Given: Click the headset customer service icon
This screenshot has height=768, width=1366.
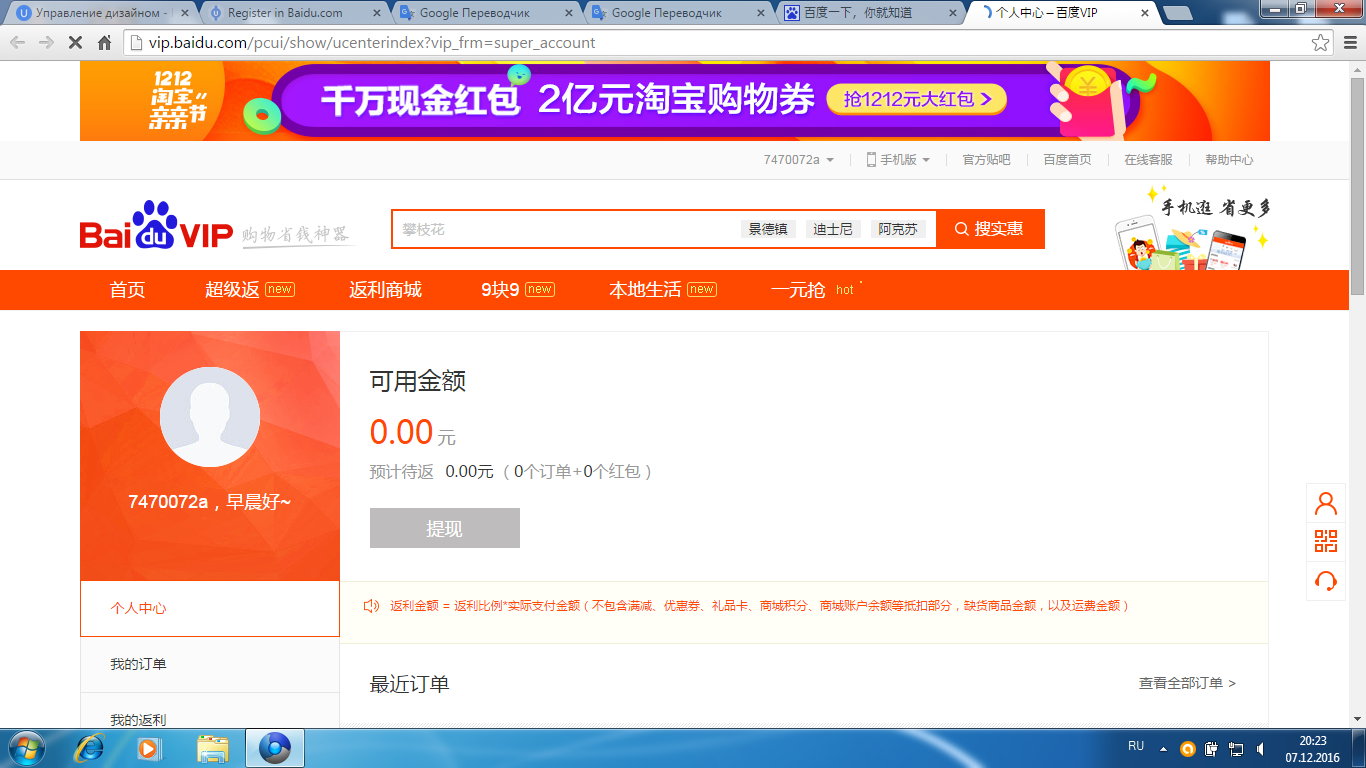Looking at the screenshot, I should [x=1326, y=581].
